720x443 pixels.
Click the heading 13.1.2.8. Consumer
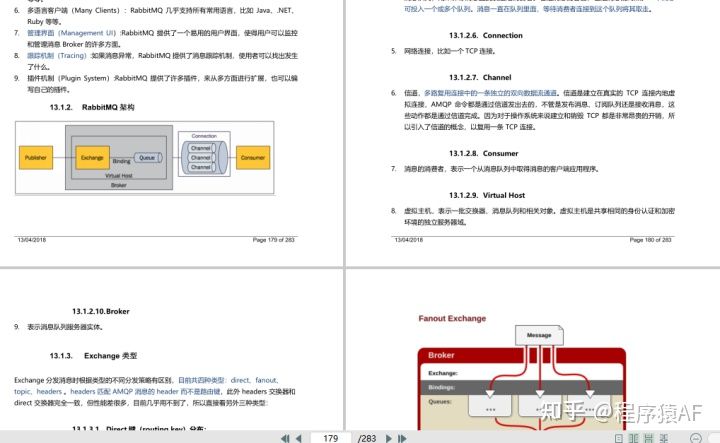[484, 153]
